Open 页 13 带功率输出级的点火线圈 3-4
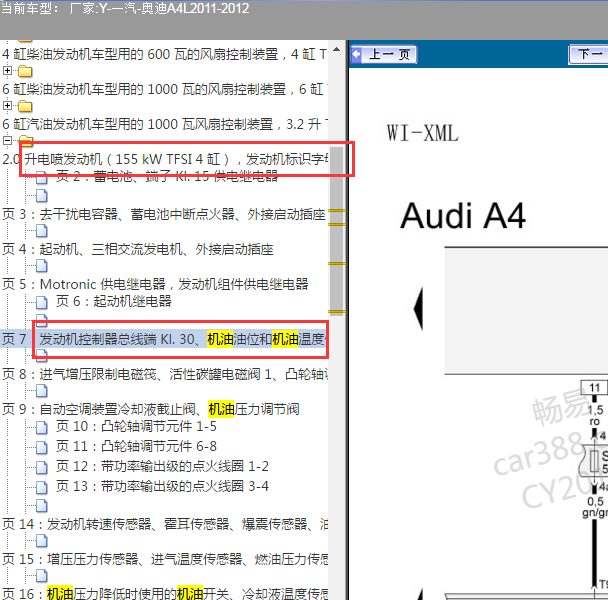This screenshot has width=608, height=600. pos(162,486)
